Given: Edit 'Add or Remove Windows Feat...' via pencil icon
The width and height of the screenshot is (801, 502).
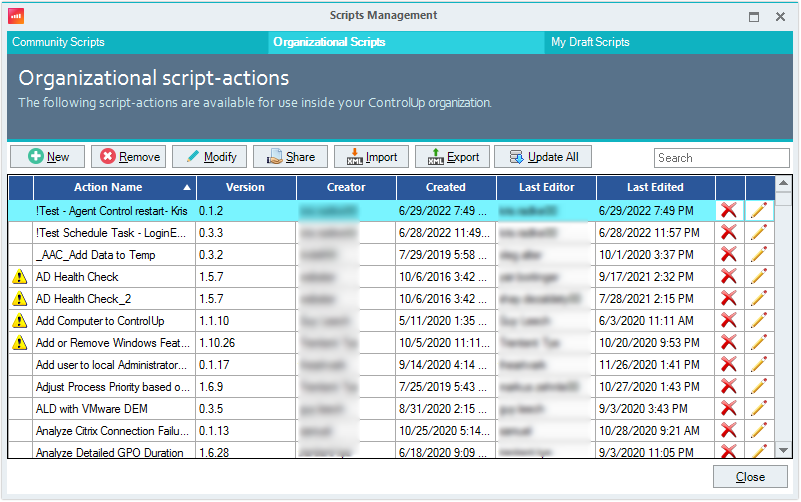Looking at the screenshot, I should tap(759, 342).
